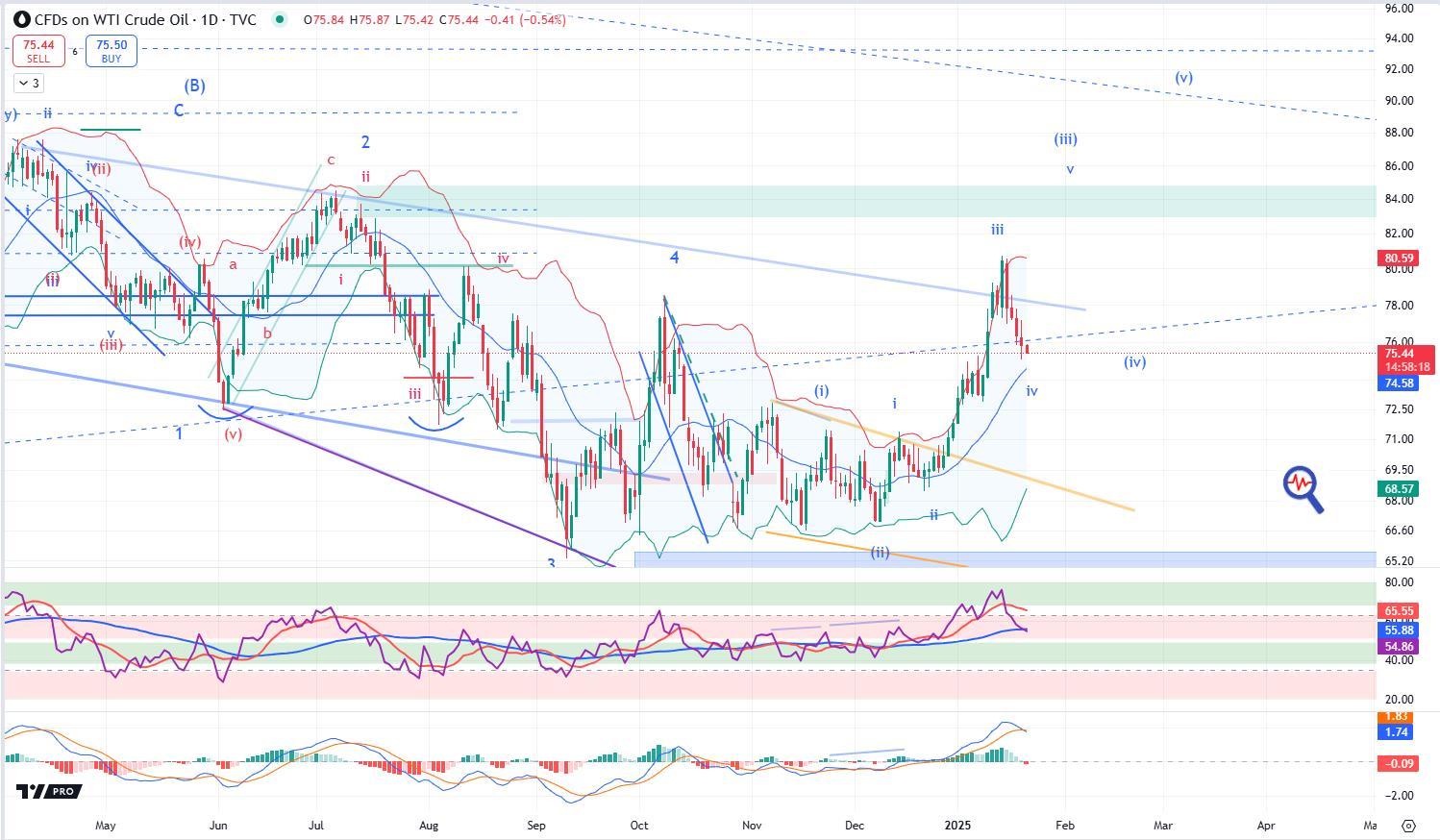Click the MACD value tag 1.74
The height and width of the screenshot is (840, 1440).
pyautogui.click(x=1397, y=732)
